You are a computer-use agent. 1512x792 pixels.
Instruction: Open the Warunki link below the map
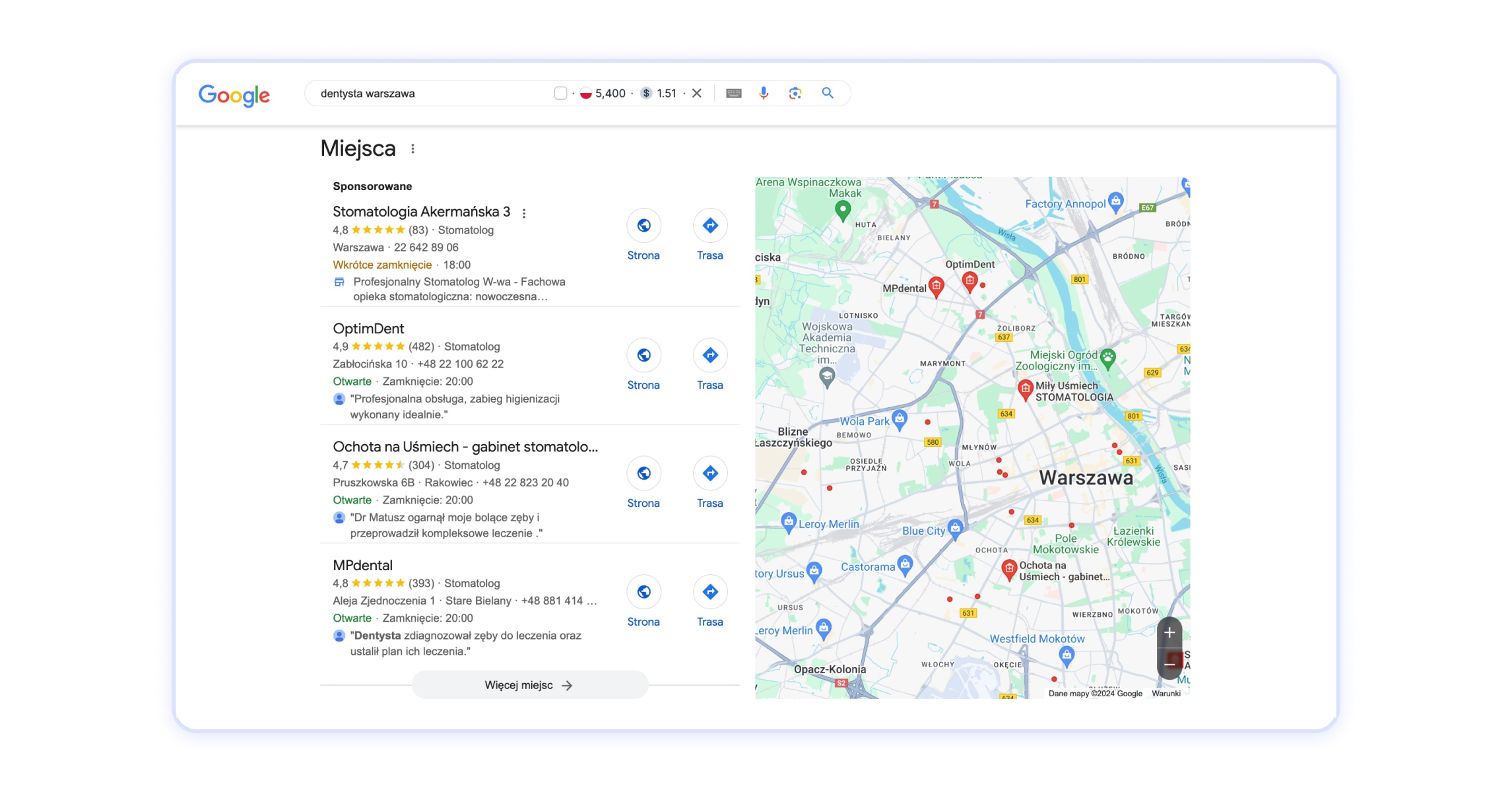coord(1166,693)
